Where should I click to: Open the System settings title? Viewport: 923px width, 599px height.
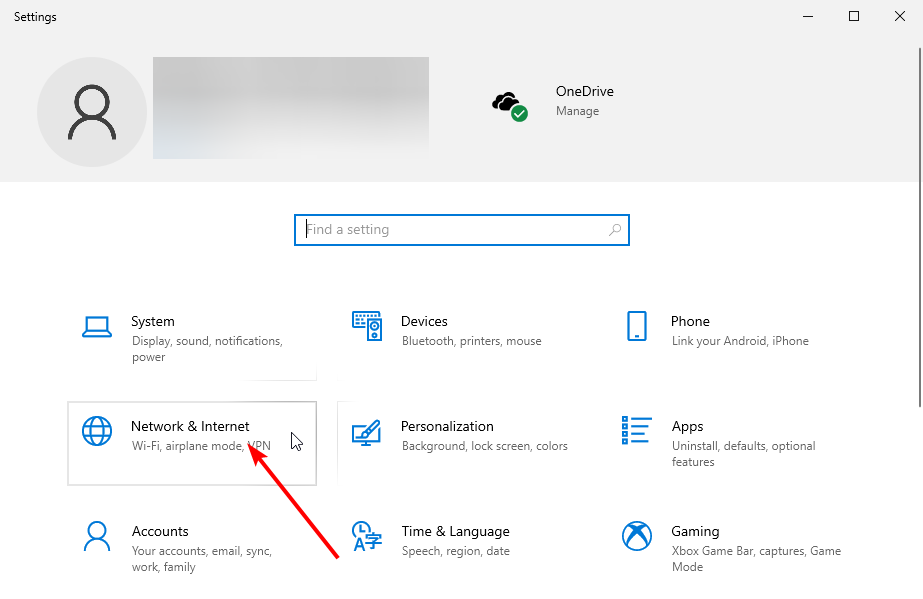[x=152, y=321]
